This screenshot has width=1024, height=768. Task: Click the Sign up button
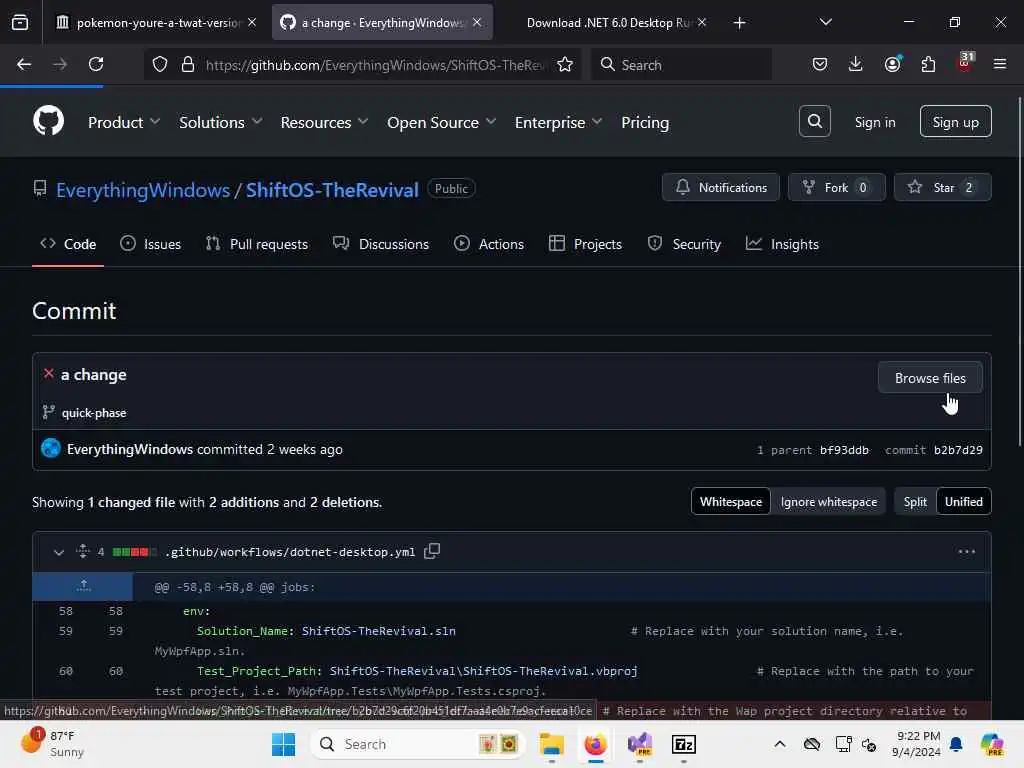(x=955, y=121)
